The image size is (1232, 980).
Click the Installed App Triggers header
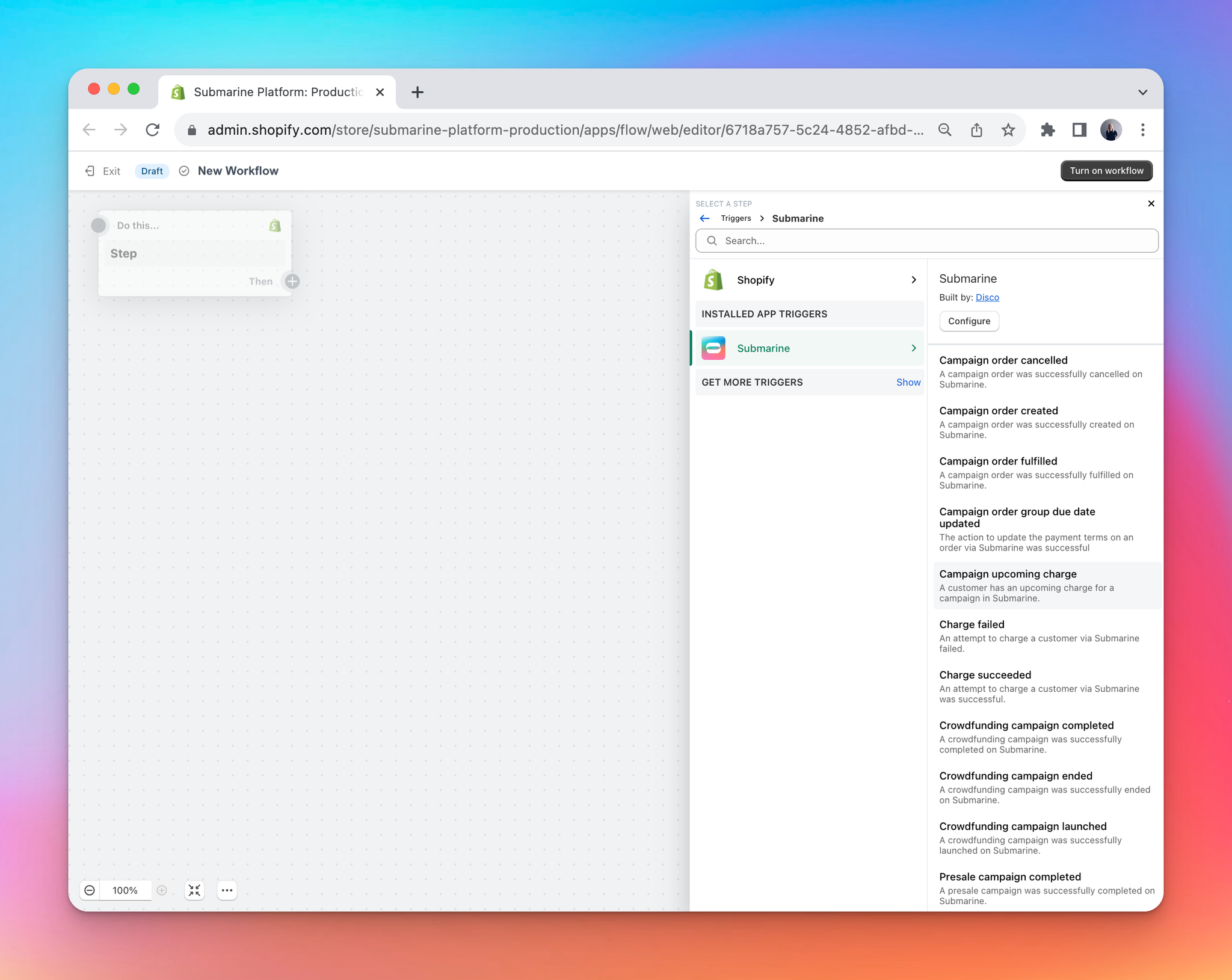click(x=809, y=314)
